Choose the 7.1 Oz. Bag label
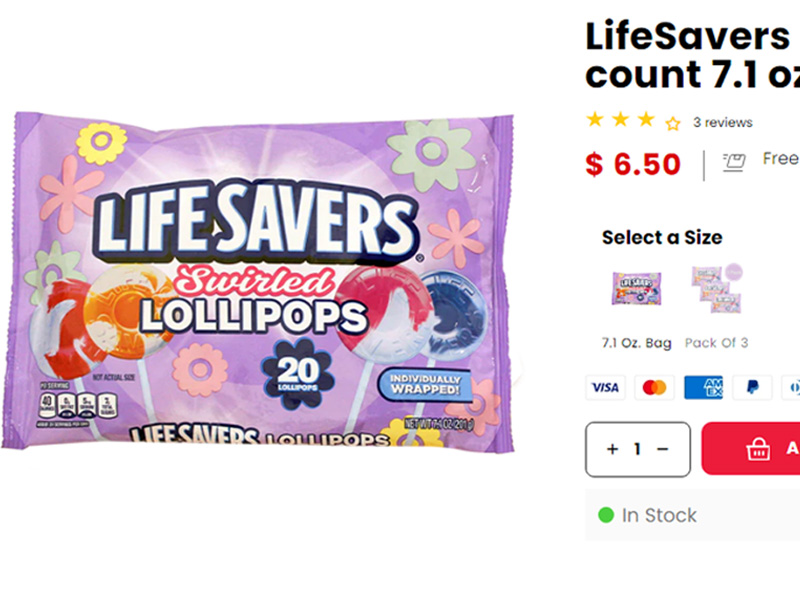The image size is (800, 600). (637, 343)
